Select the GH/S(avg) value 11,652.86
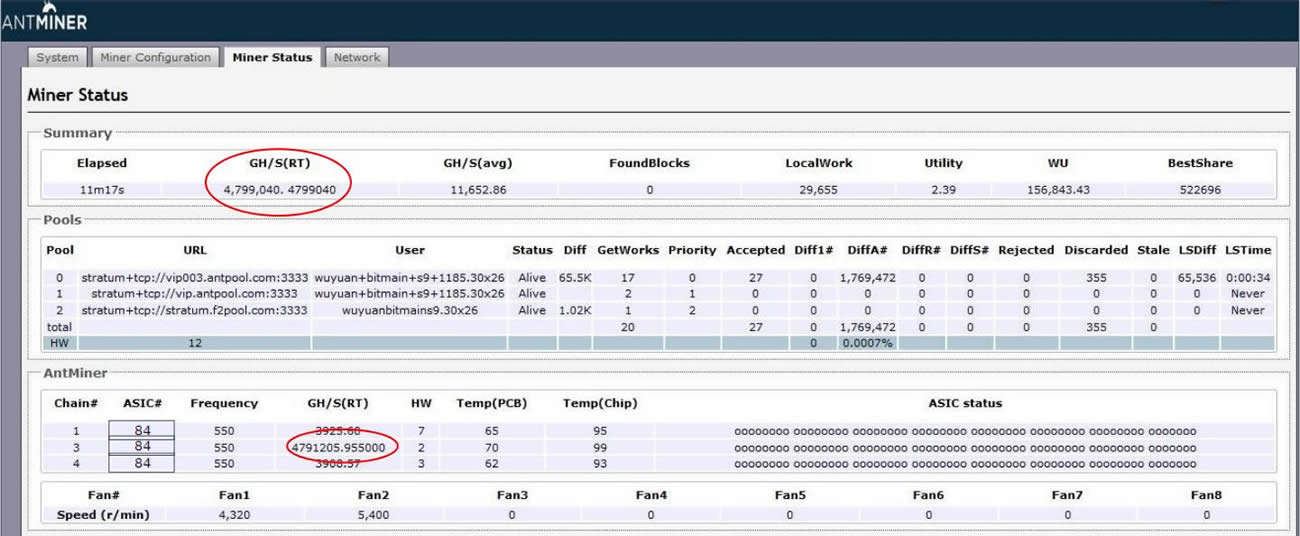The image size is (1300, 536). tap(478, 189)
